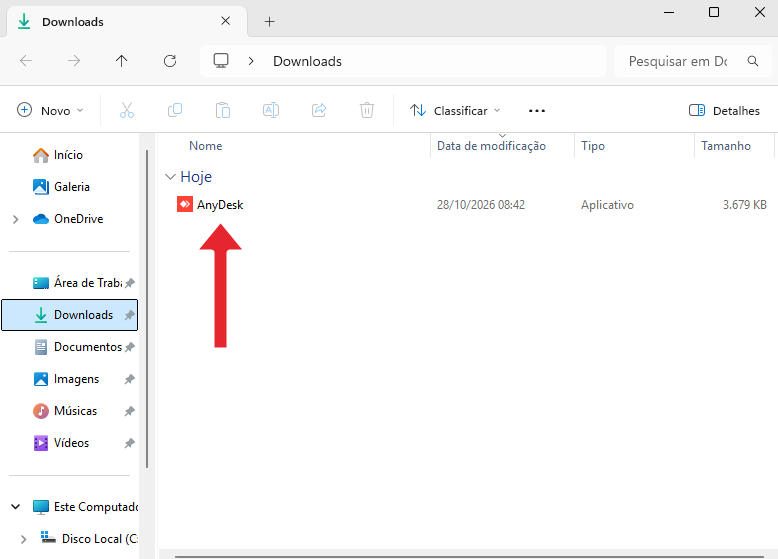Toggle the Detalhes pane
Screen dimensions: 778x559
(724, 110)
